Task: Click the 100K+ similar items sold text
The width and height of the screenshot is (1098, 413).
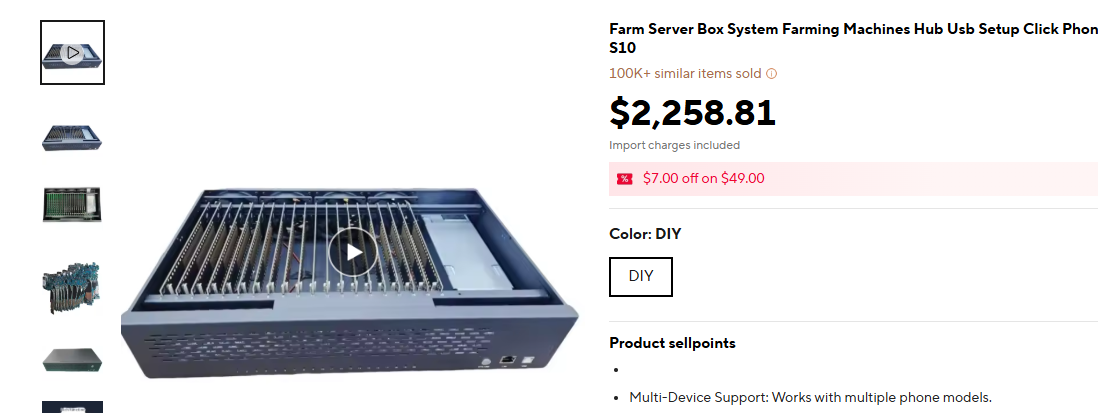Action: pyautogui.click(x=685, y=74)
